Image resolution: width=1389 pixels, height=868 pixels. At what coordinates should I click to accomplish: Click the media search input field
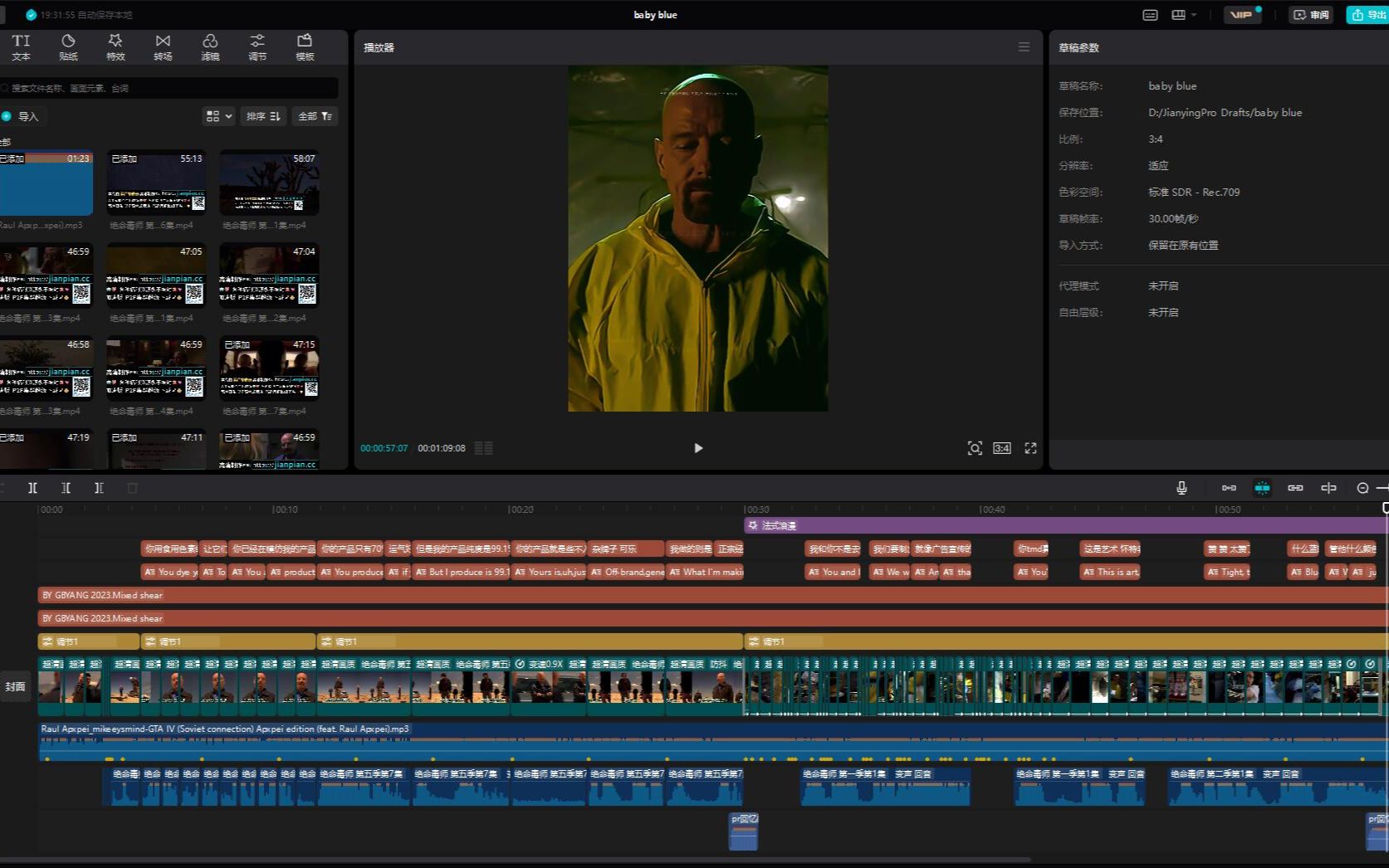[169, 88]
